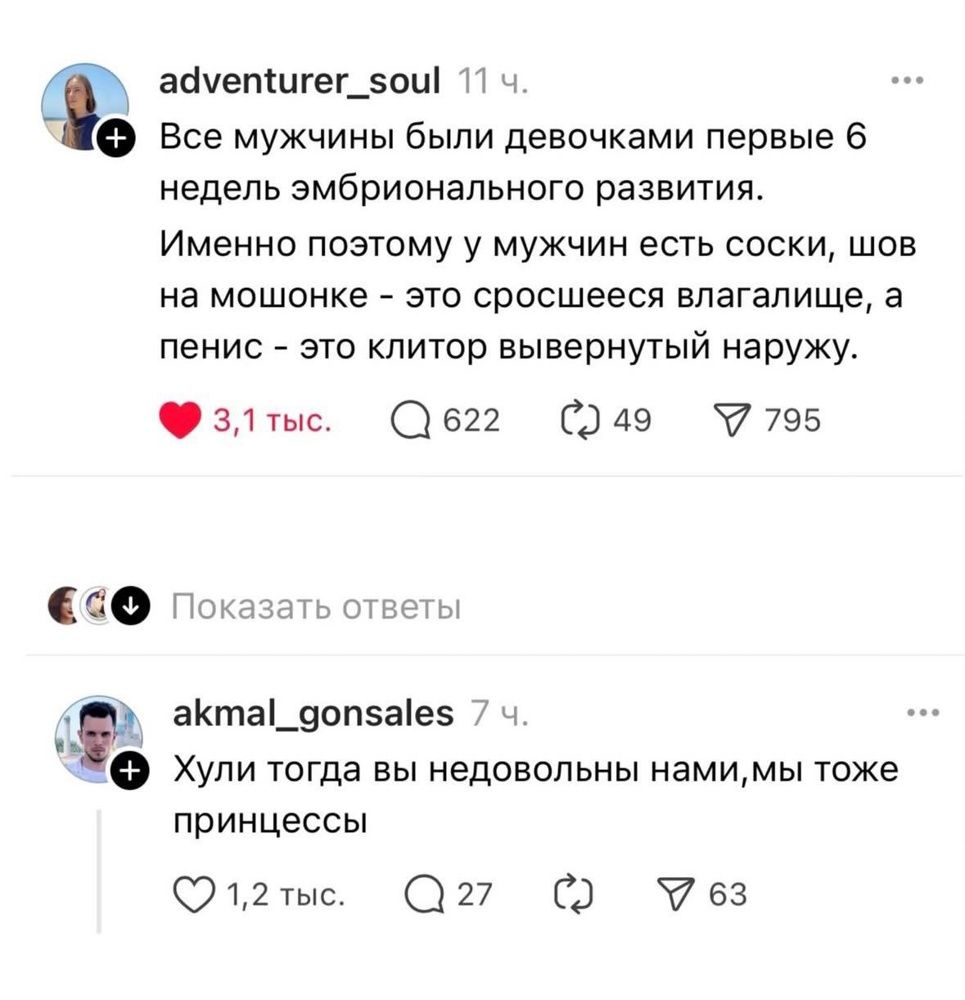Open more options for adventurer_soul's post
The image size is (965, 1000).
click(x=911, y=82)
